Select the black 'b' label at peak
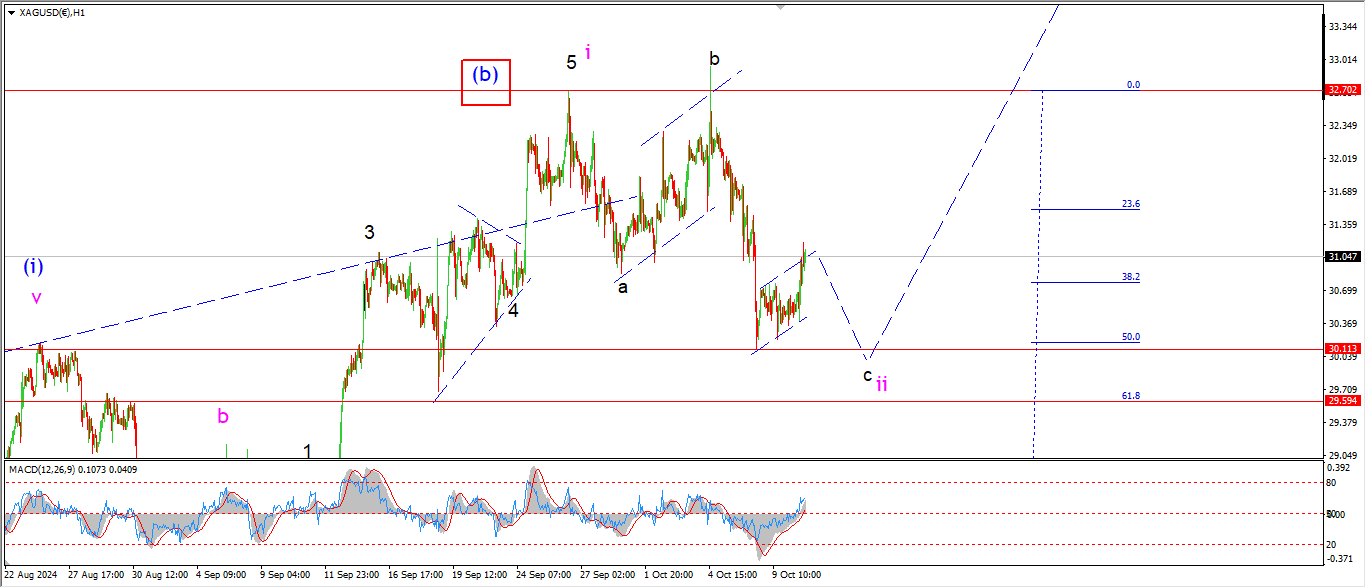Image resolution: width=1366 pixels, height=588 pixels. coord(714,58)
